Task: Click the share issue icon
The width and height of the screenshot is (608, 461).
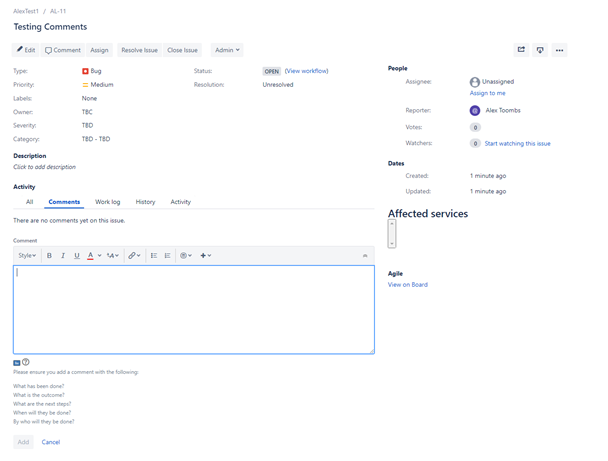Action: coord(521,50)
